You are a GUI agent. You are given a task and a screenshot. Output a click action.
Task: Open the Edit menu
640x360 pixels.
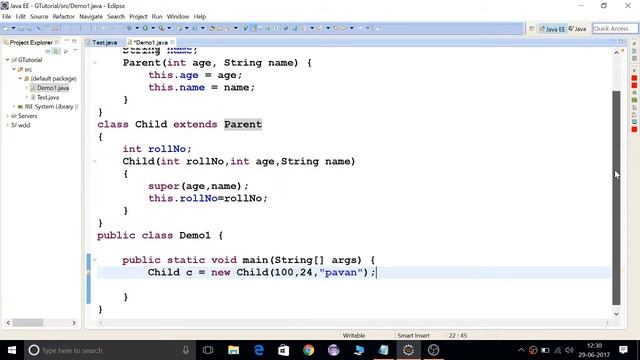tap(20, 16)
